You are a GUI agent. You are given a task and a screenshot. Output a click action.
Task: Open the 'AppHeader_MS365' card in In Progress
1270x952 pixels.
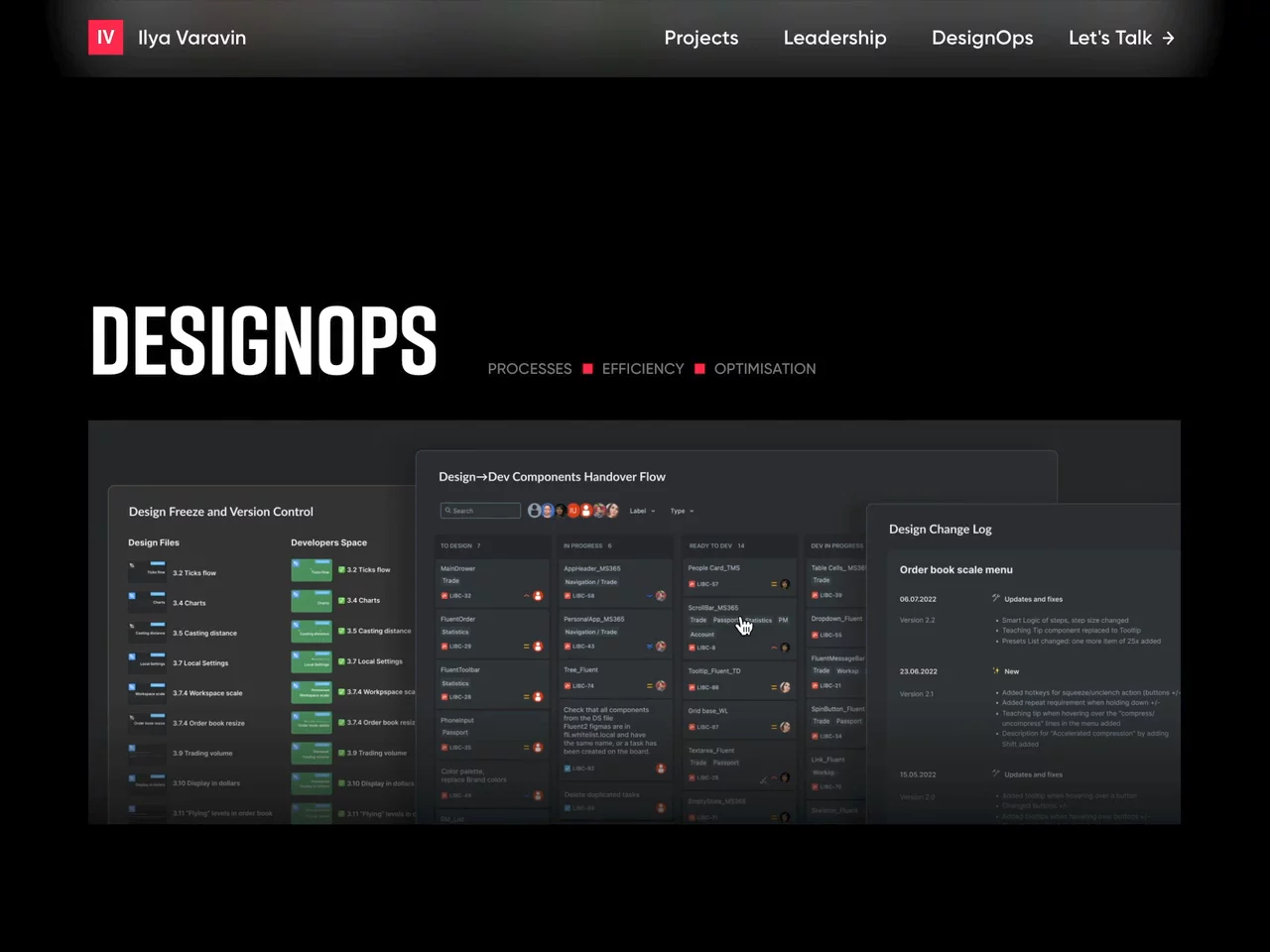pos(615,582)
